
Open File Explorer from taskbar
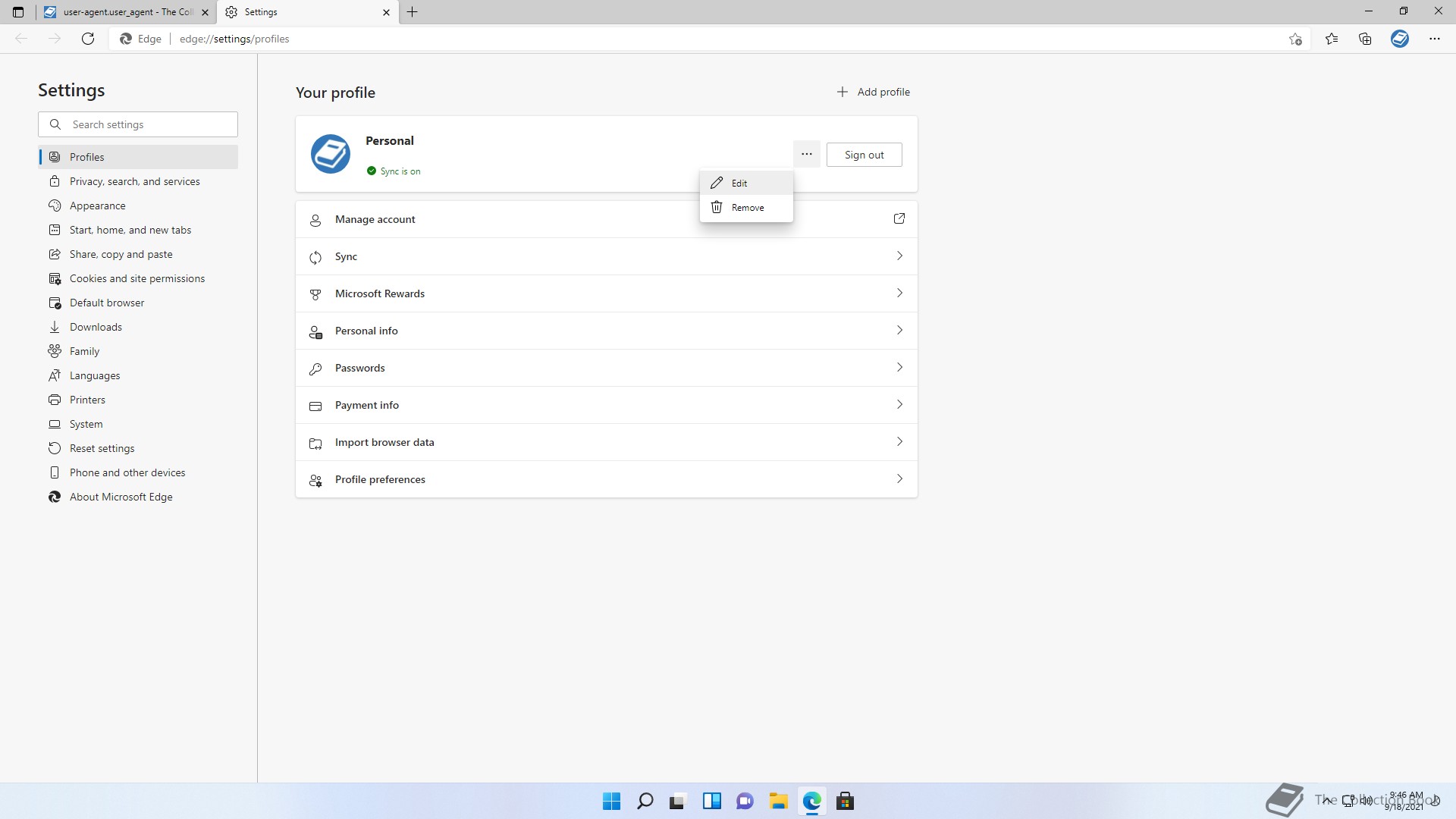click(x=778, y=801)
